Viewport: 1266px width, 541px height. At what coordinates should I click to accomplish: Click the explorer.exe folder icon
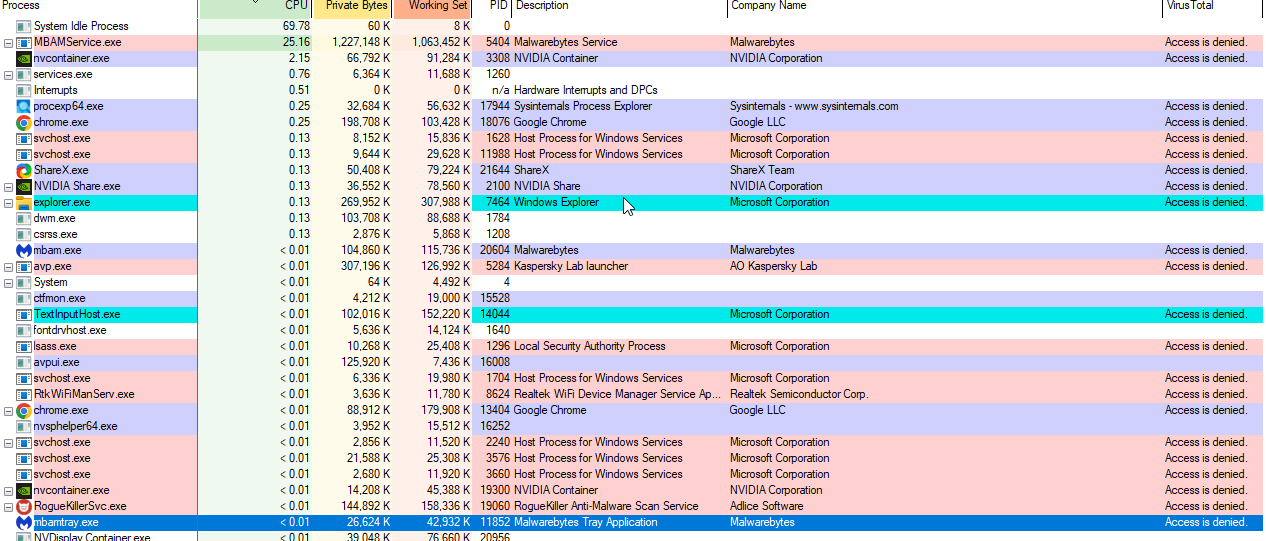[x=24, y=202]
